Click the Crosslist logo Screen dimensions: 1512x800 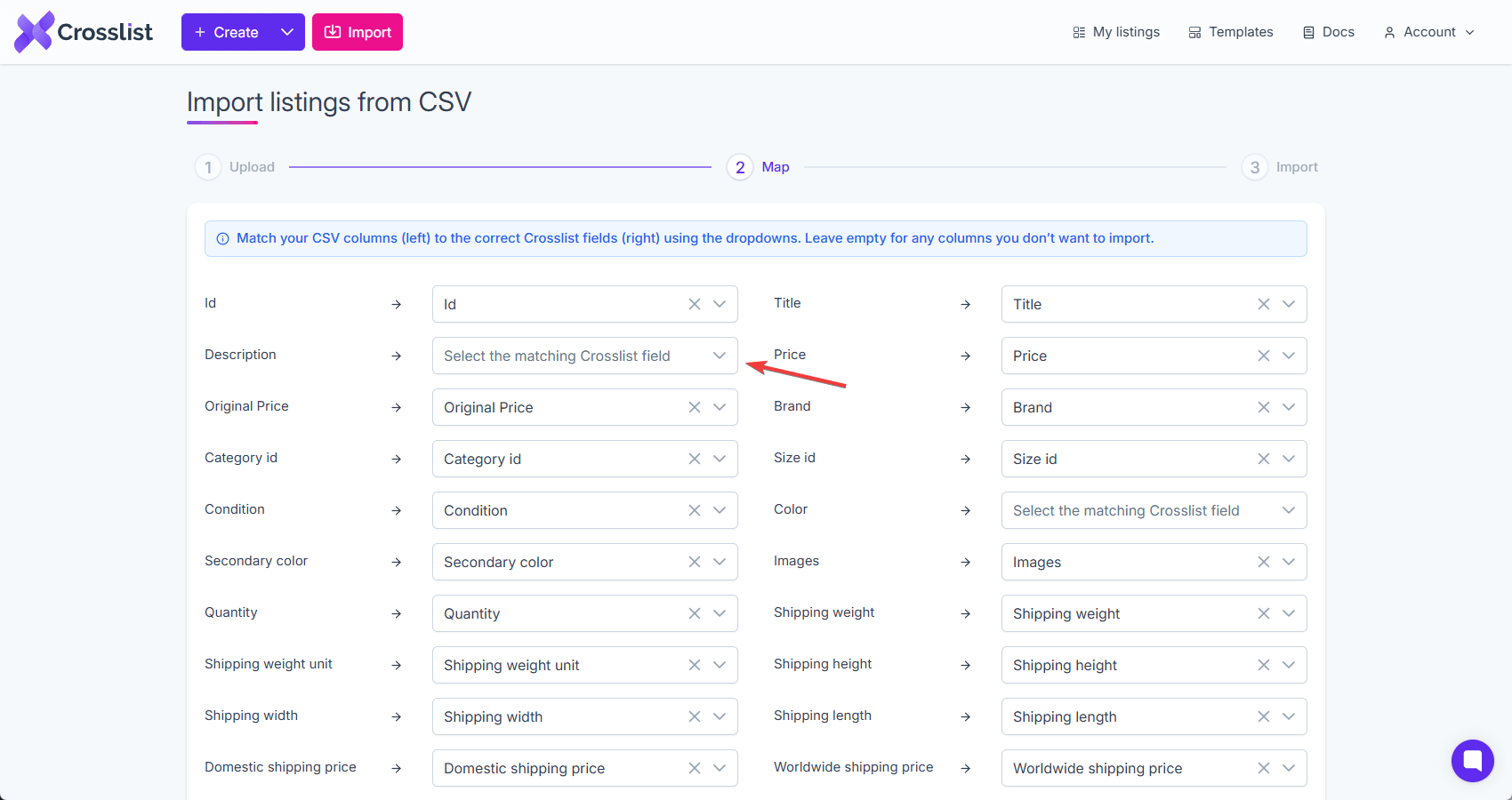click(83, 31)
